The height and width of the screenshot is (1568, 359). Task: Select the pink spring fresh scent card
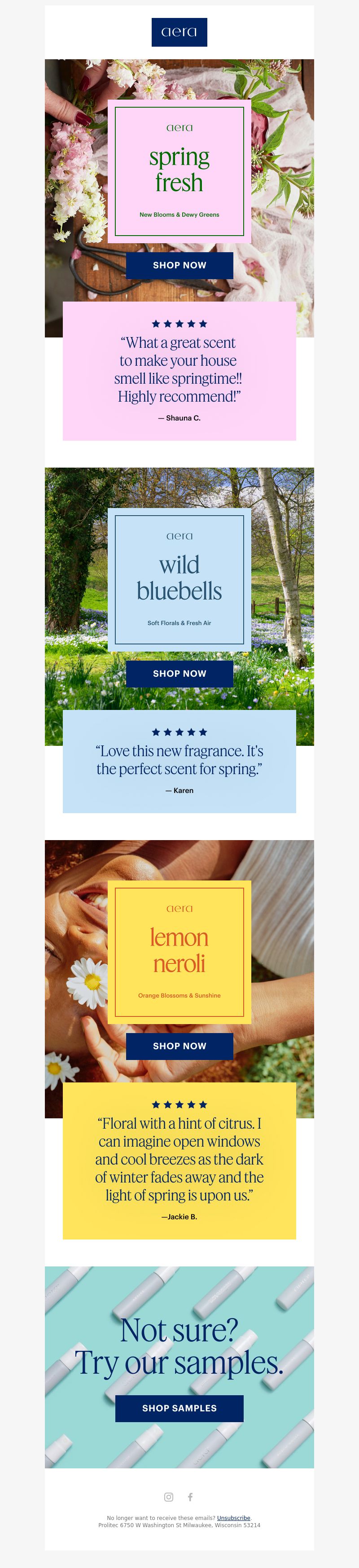[179, 171]
